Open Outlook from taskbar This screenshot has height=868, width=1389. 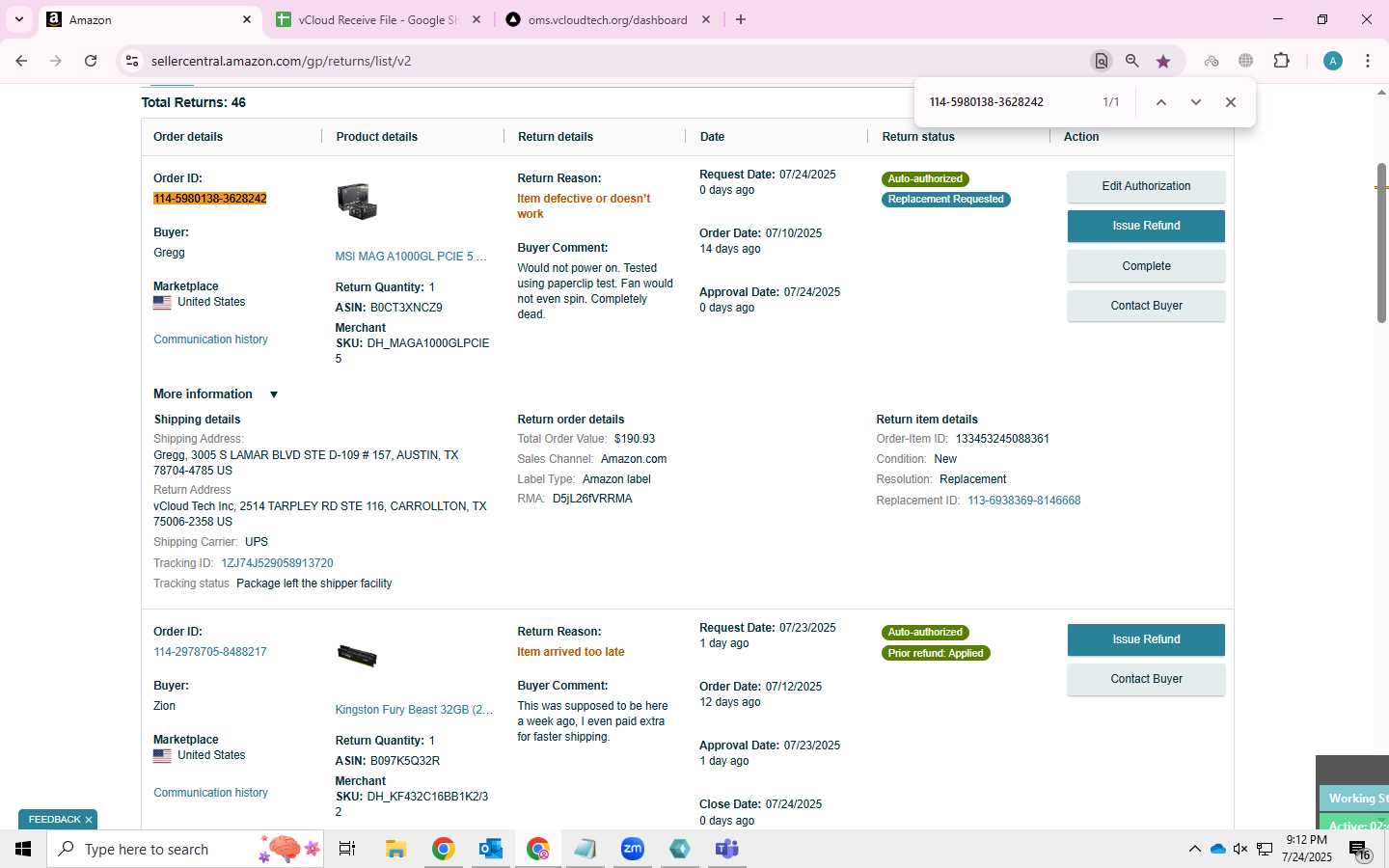click(491, 849)
